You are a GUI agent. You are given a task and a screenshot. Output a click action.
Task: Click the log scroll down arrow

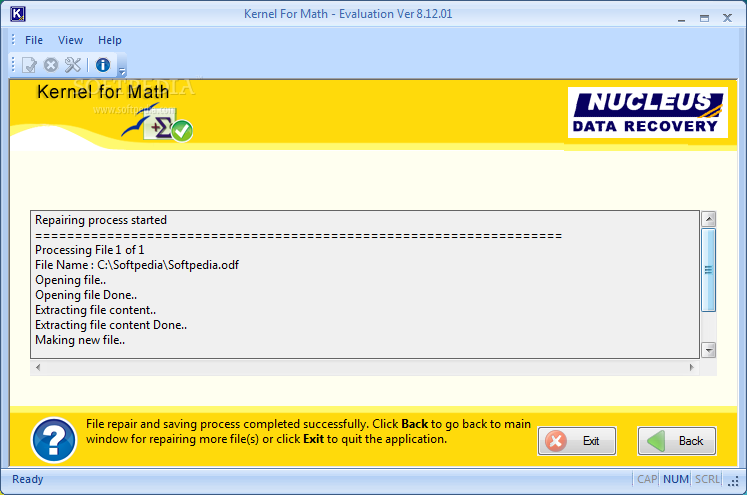[709, 350]
